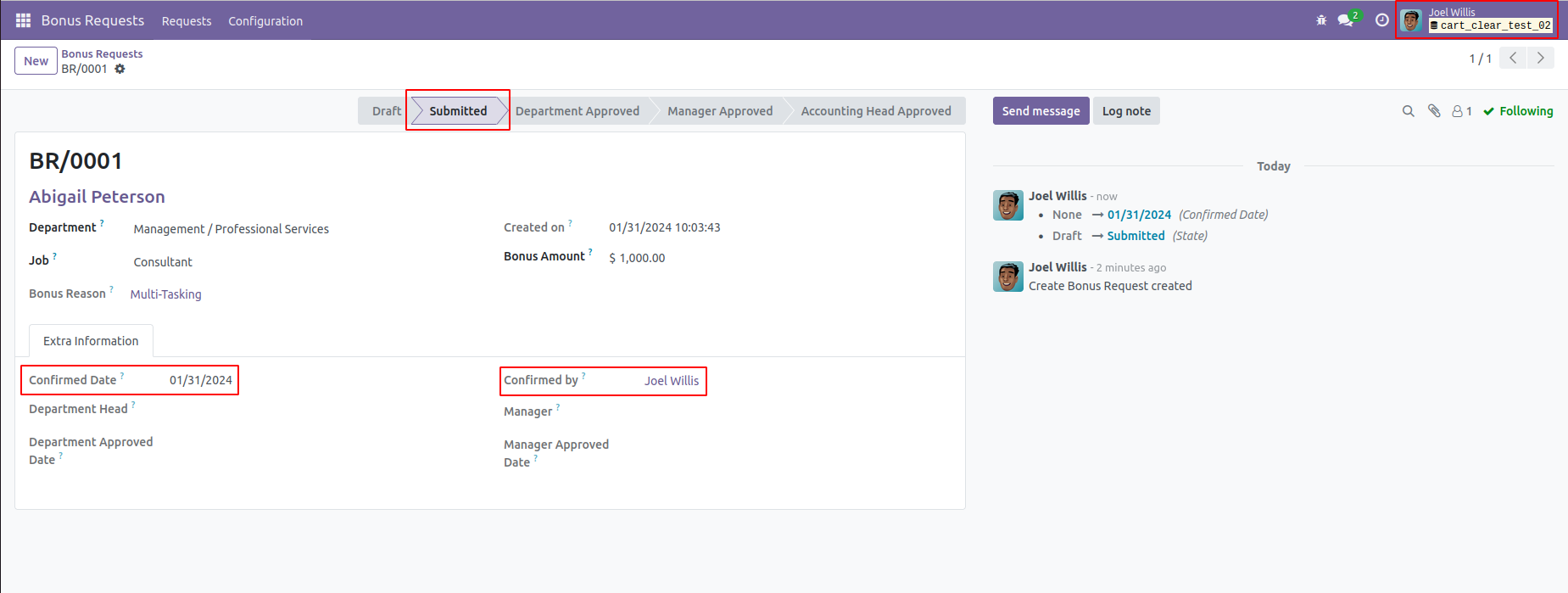Open the Configuration menu
The height and width of the screenshot is (593, 1568).
pyautogui.click(x=265, y=21)
